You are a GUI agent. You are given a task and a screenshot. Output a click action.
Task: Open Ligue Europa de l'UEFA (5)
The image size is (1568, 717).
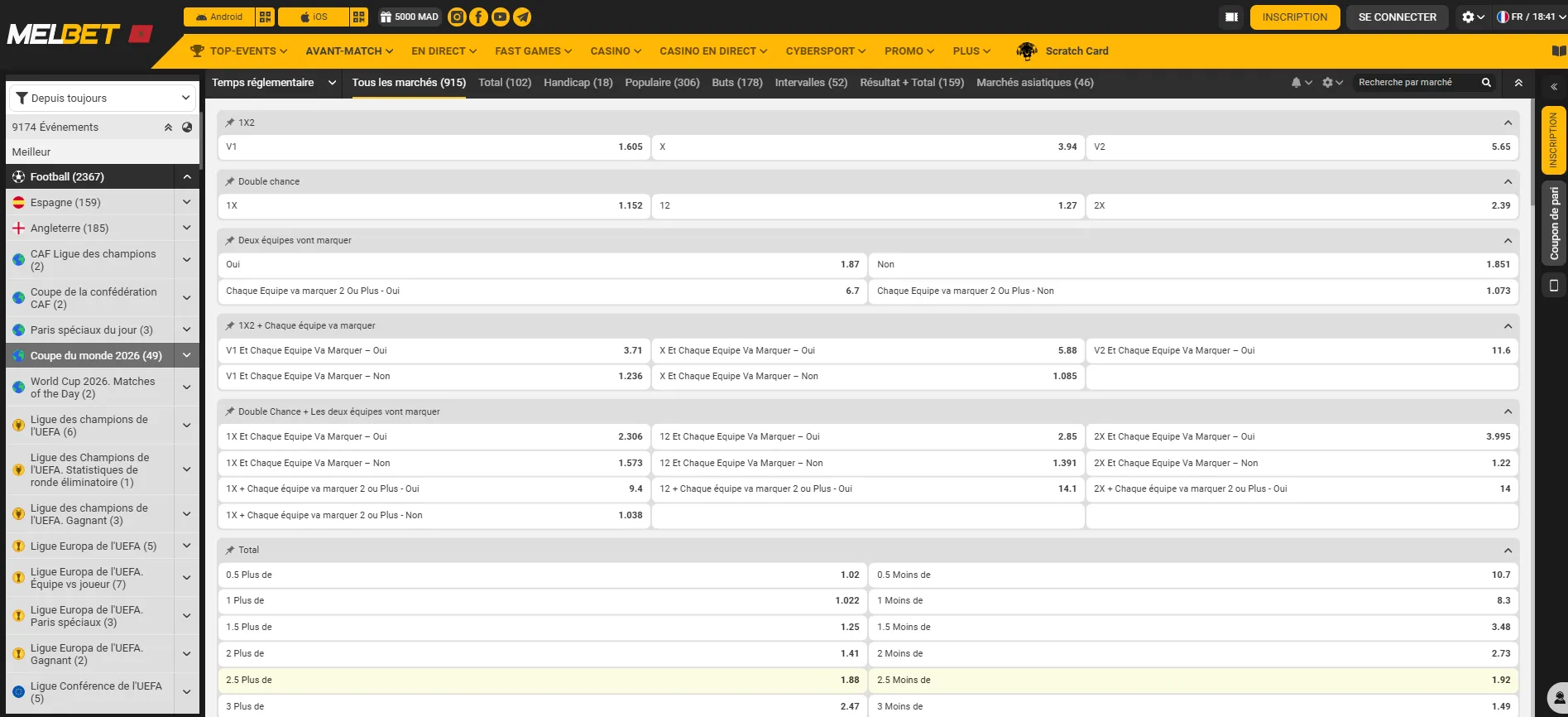tap(89, 546)
